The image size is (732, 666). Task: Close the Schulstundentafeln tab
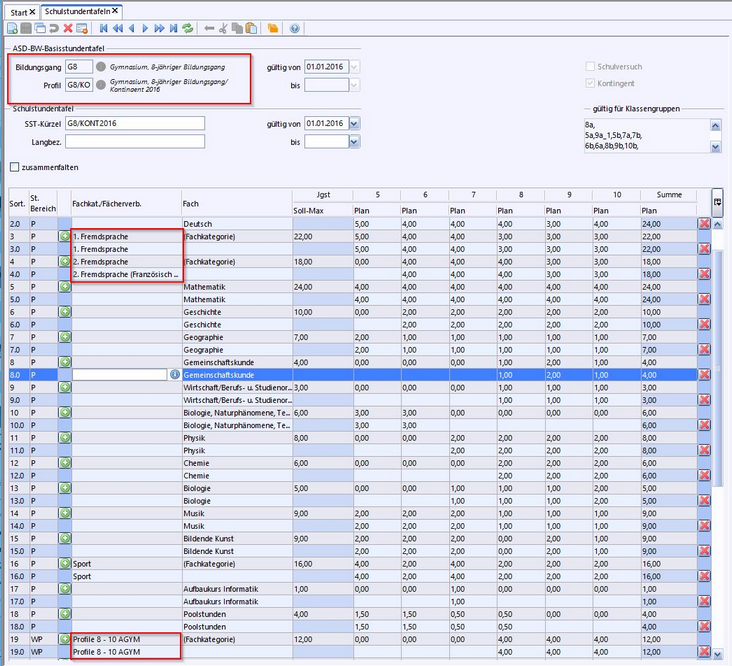coord(115,10)
